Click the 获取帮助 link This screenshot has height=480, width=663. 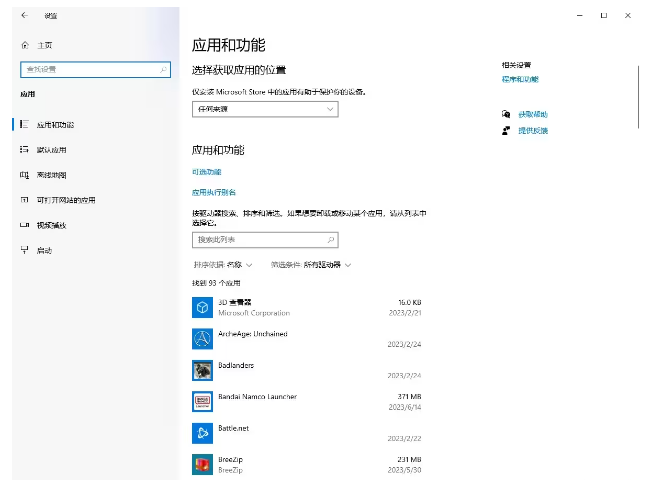(x=533, y=114)
